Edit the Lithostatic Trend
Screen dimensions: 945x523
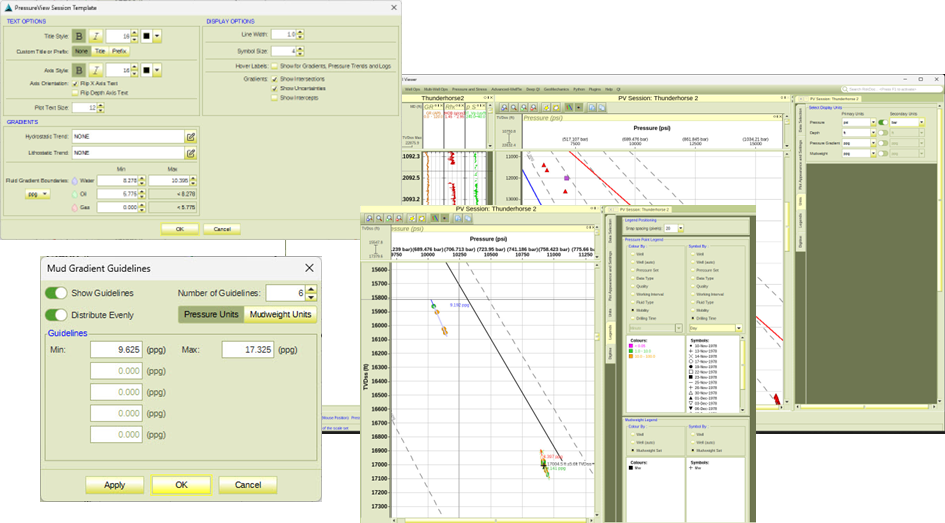pos(190,153)
